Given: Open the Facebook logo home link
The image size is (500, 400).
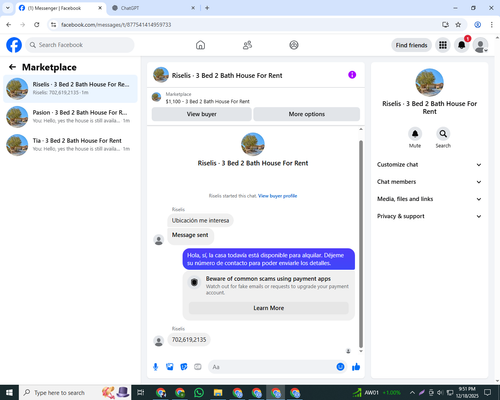Looking at the screenshot, I should click(14, 45).
